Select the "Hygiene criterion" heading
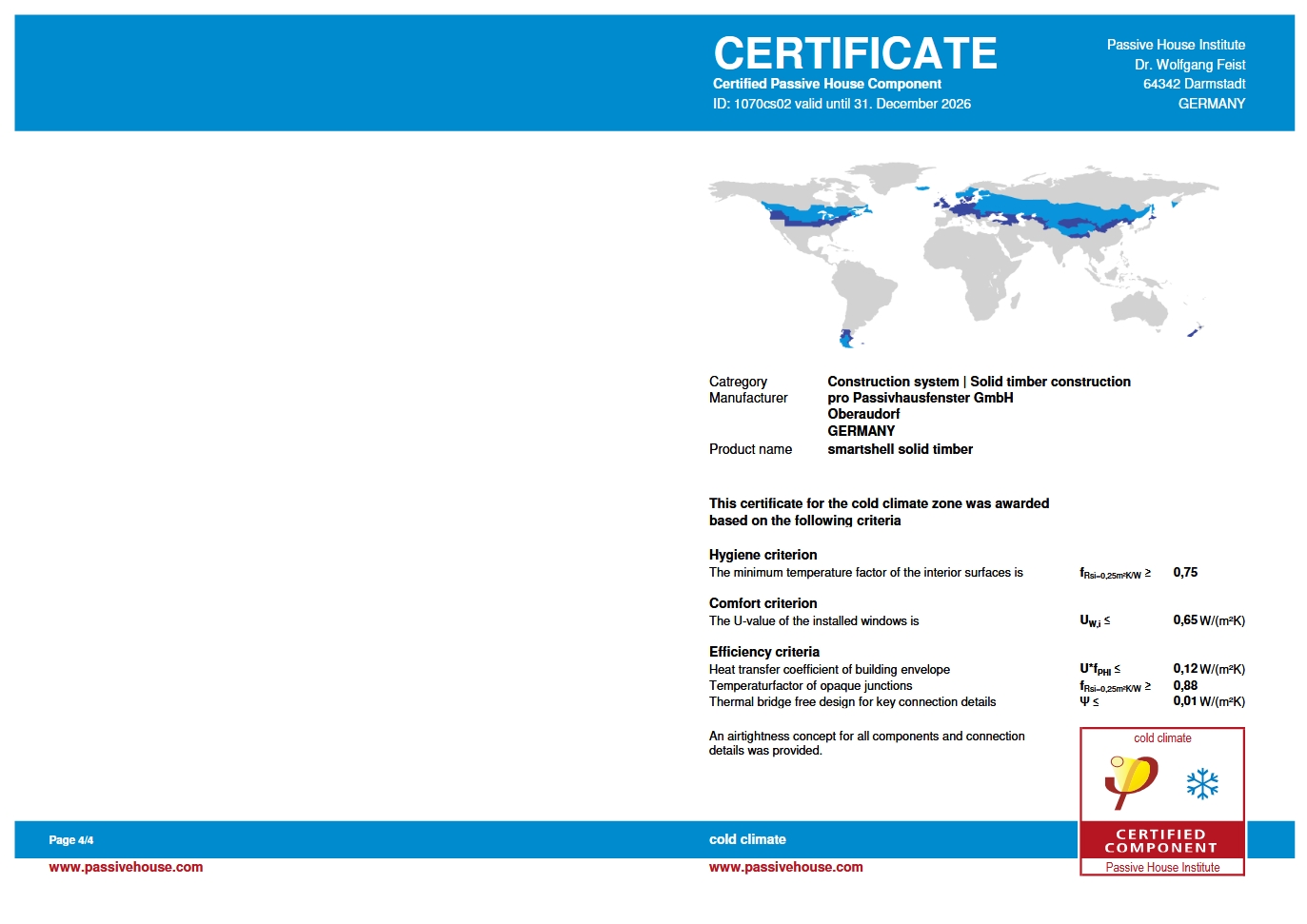The height and width of the screenshot is (924, 1307). [762, 555]
